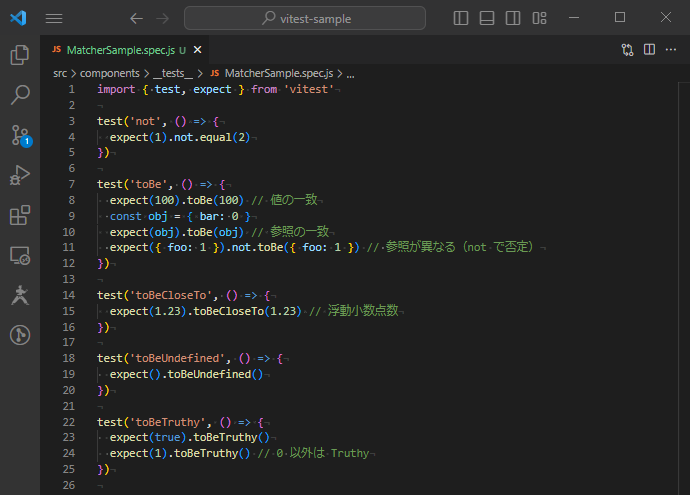Click expect(obj).toBe(obj) on line 10

(x=176, y=232)
